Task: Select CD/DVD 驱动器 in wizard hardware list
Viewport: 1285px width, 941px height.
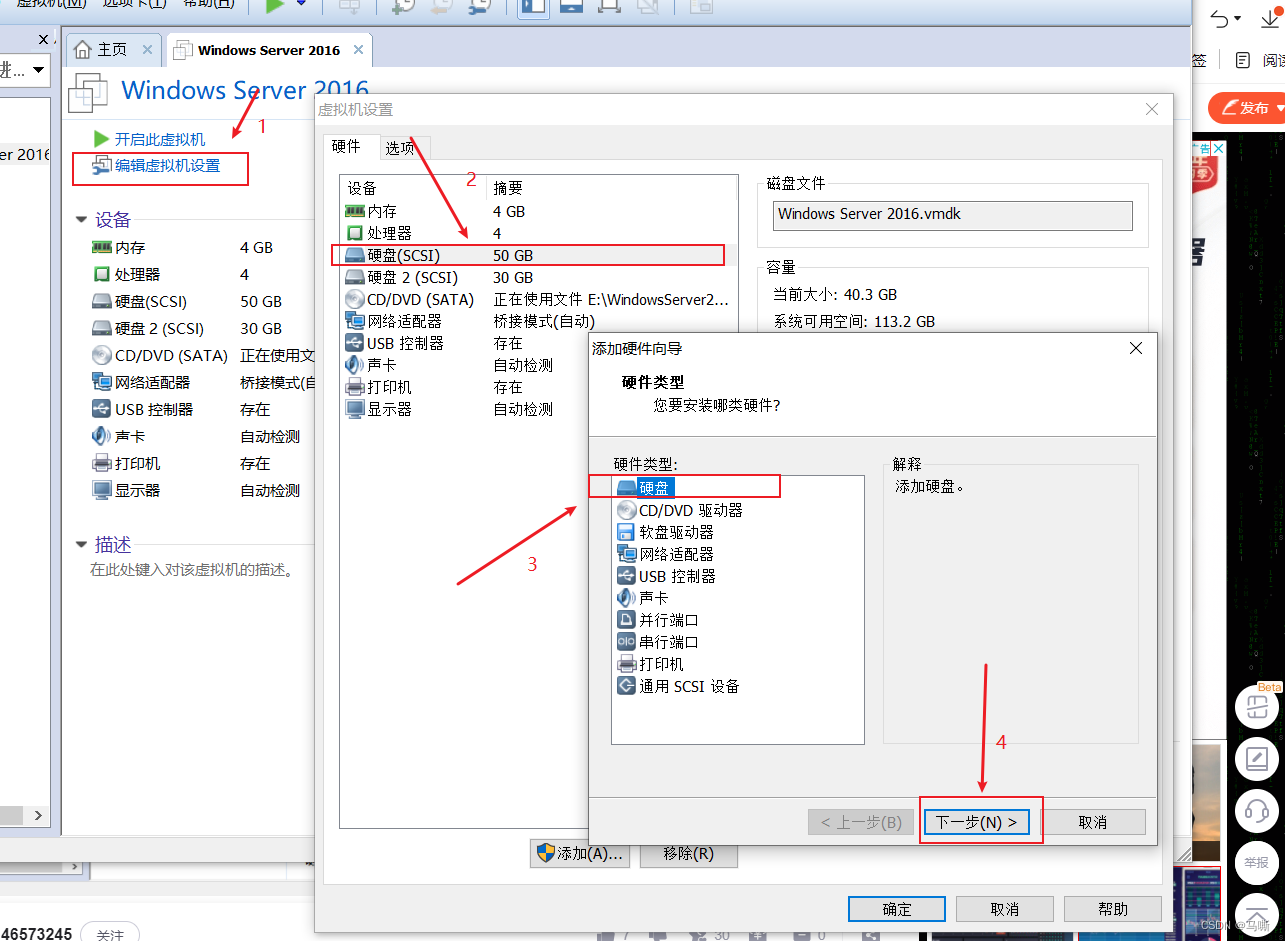Action: 680,510
